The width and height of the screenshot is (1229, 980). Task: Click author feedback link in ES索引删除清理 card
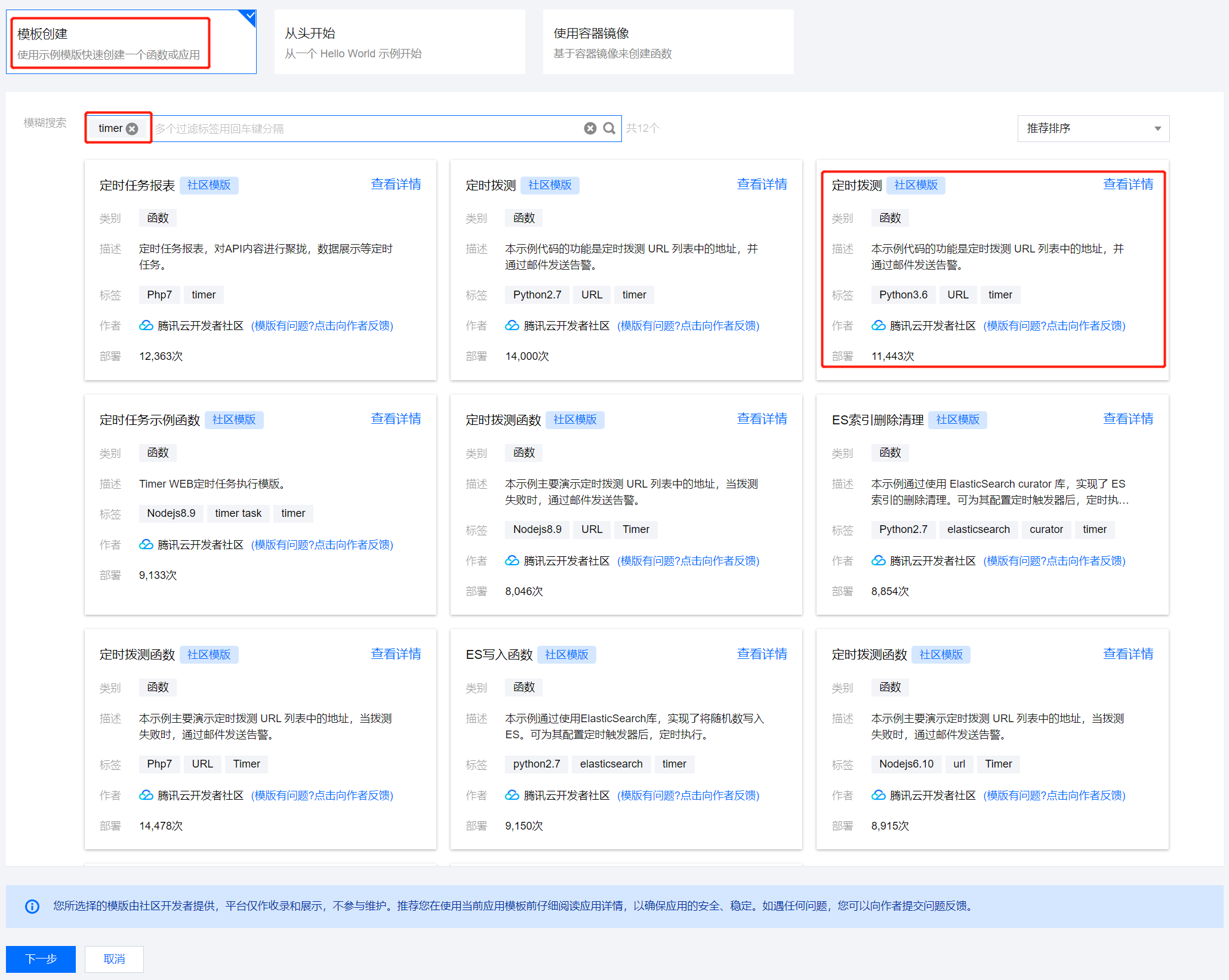[1054, 561]
